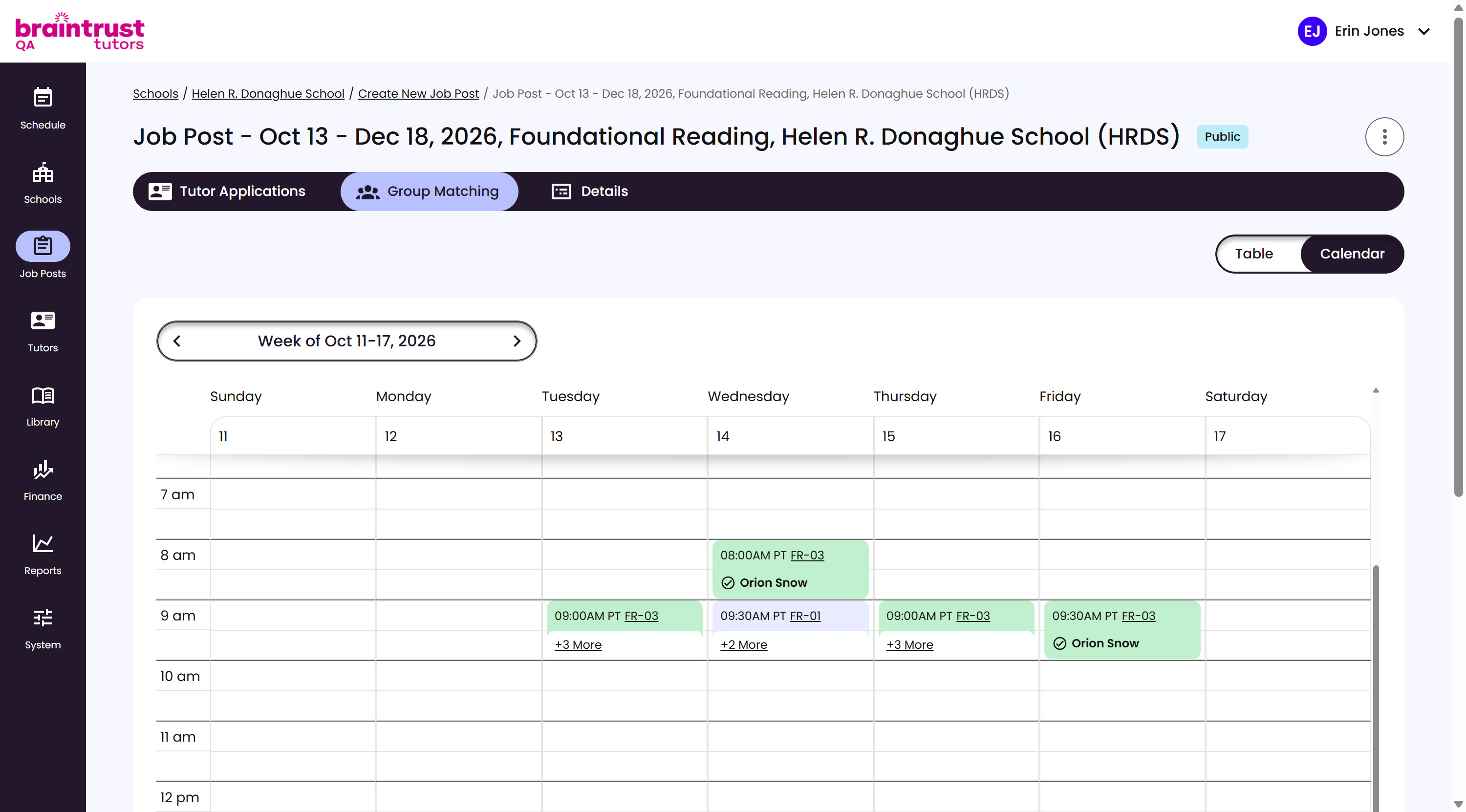The width and height of the screenshot is (1466, 812).
Task: Click the braintrust tutors logo
Action: point(80,31)
